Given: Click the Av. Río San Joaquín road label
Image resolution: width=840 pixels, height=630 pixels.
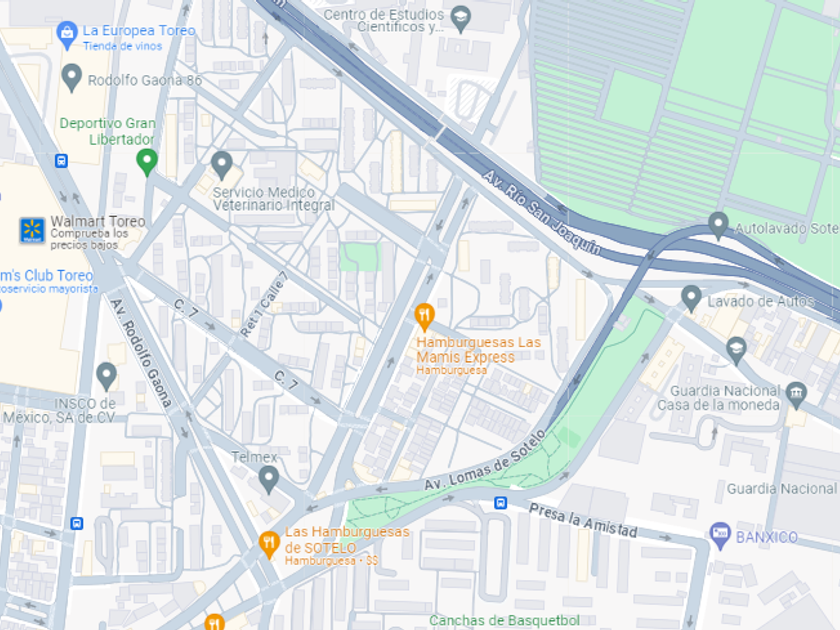Looking at the screenshot, I should pos(542,212).
